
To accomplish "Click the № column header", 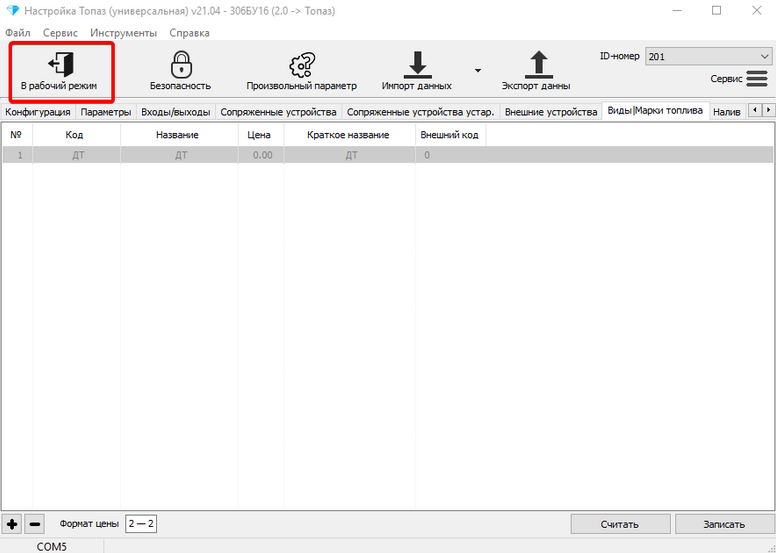I will click(16, 135).
